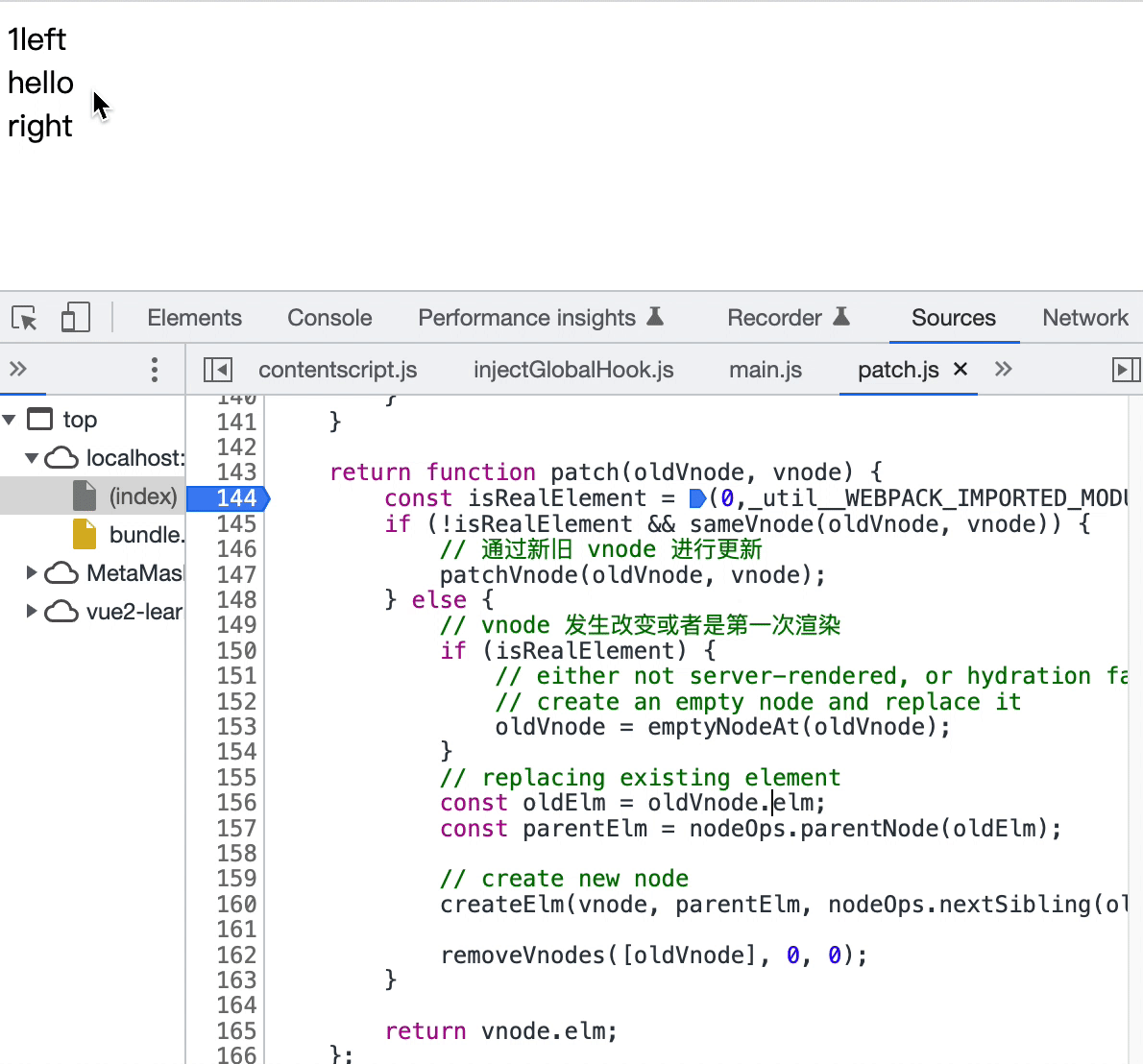Click '// replacing existing element' comment
This screenshot has height=1064, width=1143.
click(640, 778)
